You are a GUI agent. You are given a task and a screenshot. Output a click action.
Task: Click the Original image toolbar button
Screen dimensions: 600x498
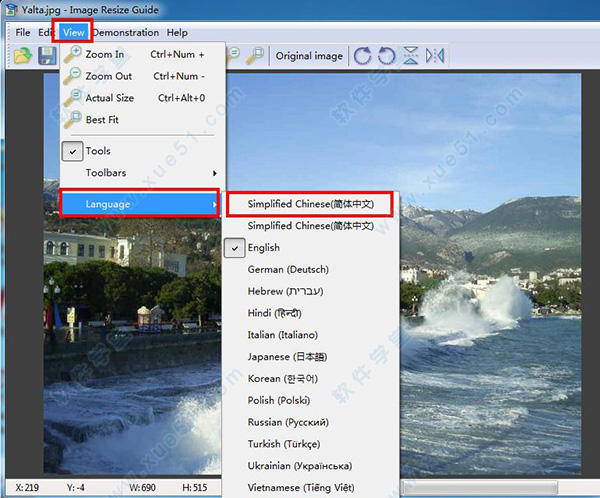(x=309, y=56)
